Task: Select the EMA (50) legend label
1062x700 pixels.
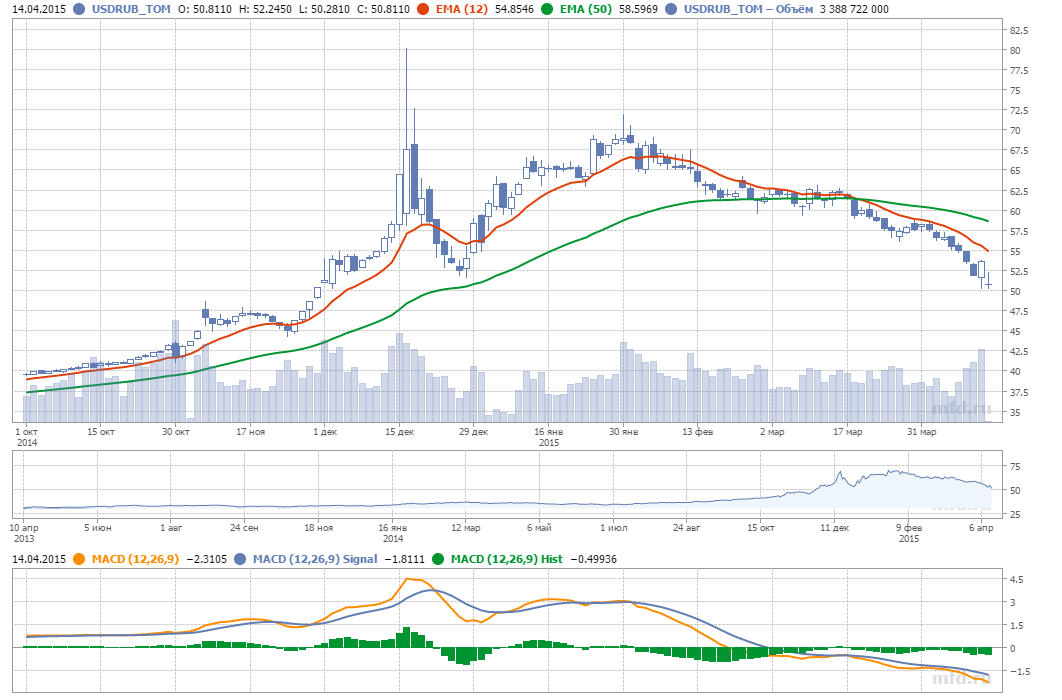Action: click(x=585, y=9)
